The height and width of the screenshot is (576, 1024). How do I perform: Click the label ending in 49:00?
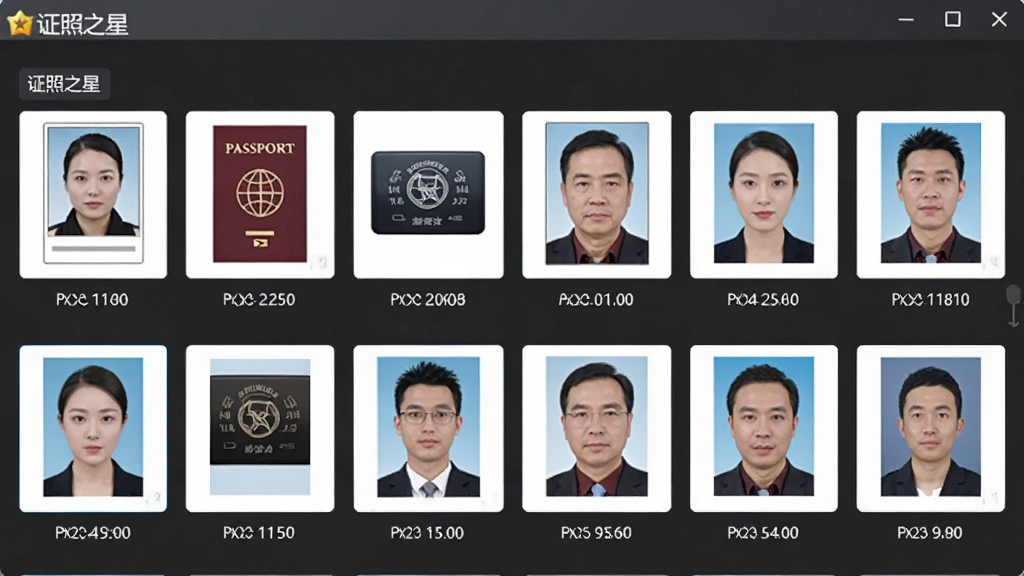pyautogui.click(x=93, y=533)
